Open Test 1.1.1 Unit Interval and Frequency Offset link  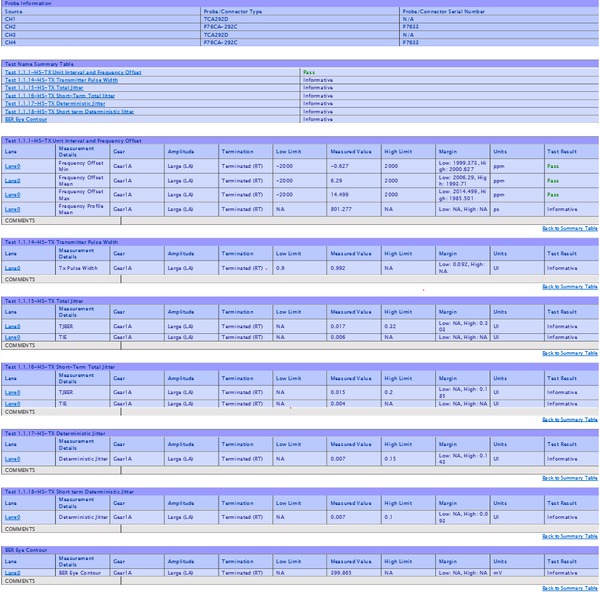[72, 73]
